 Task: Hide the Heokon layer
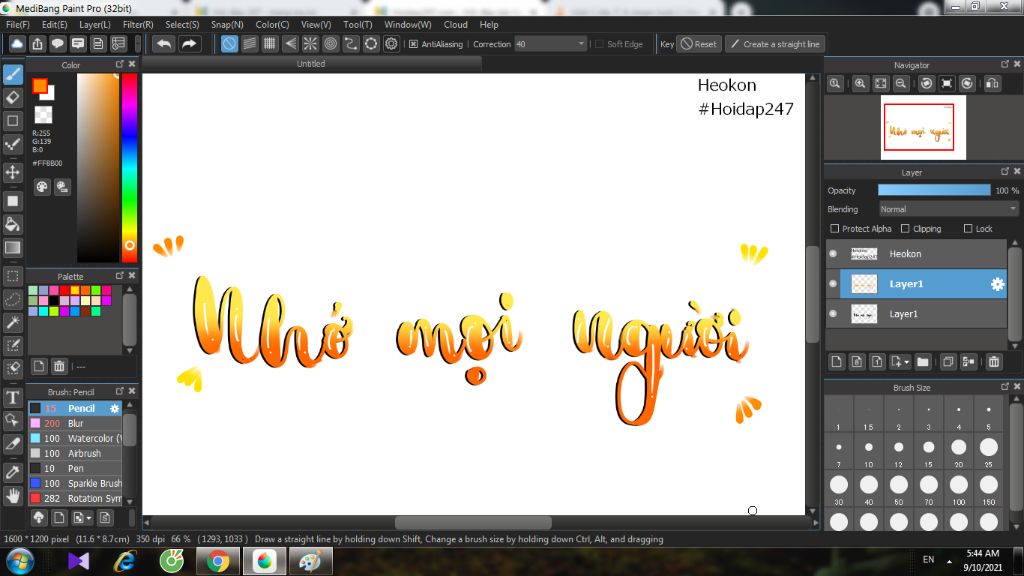(833, 254)
